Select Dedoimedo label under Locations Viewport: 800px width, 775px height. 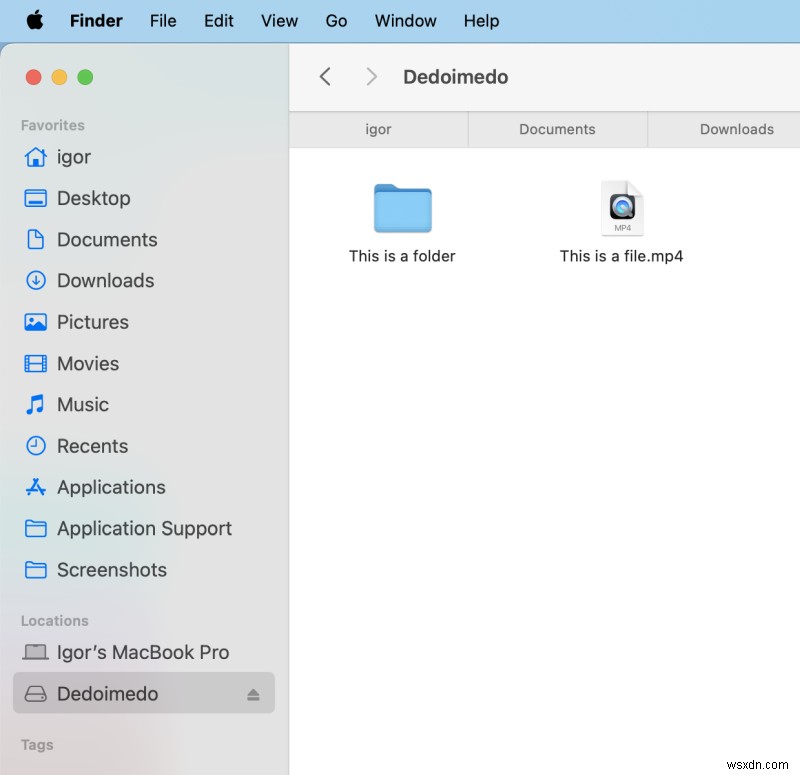[x=107, y=694]
